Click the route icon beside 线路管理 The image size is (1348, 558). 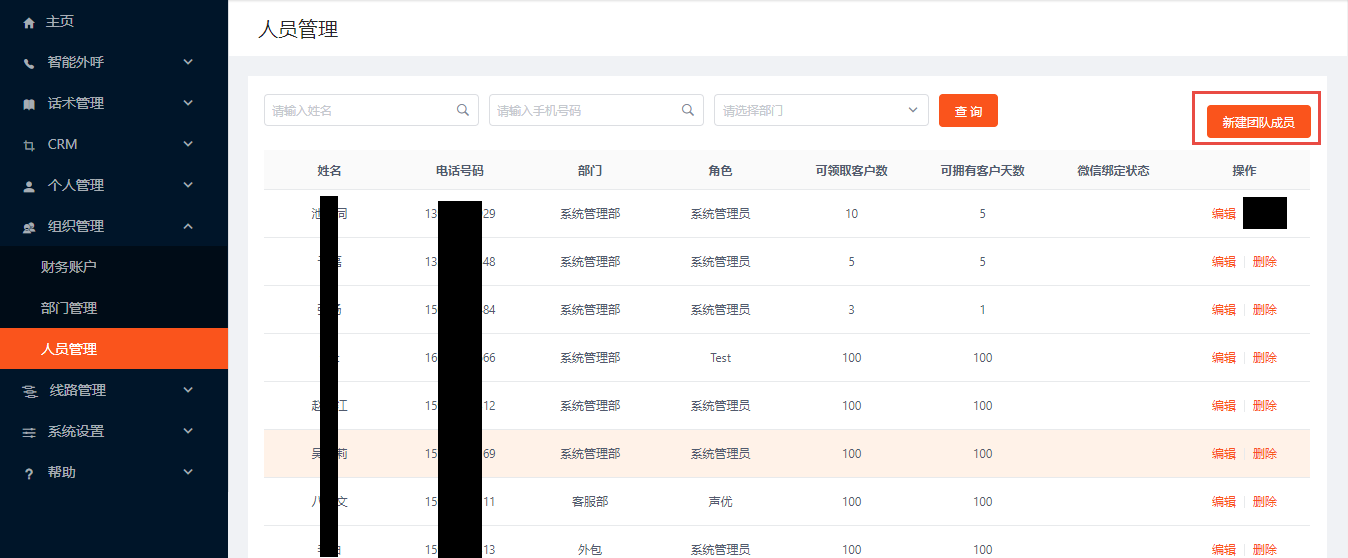pyautogui.click(x=29, y=391)
